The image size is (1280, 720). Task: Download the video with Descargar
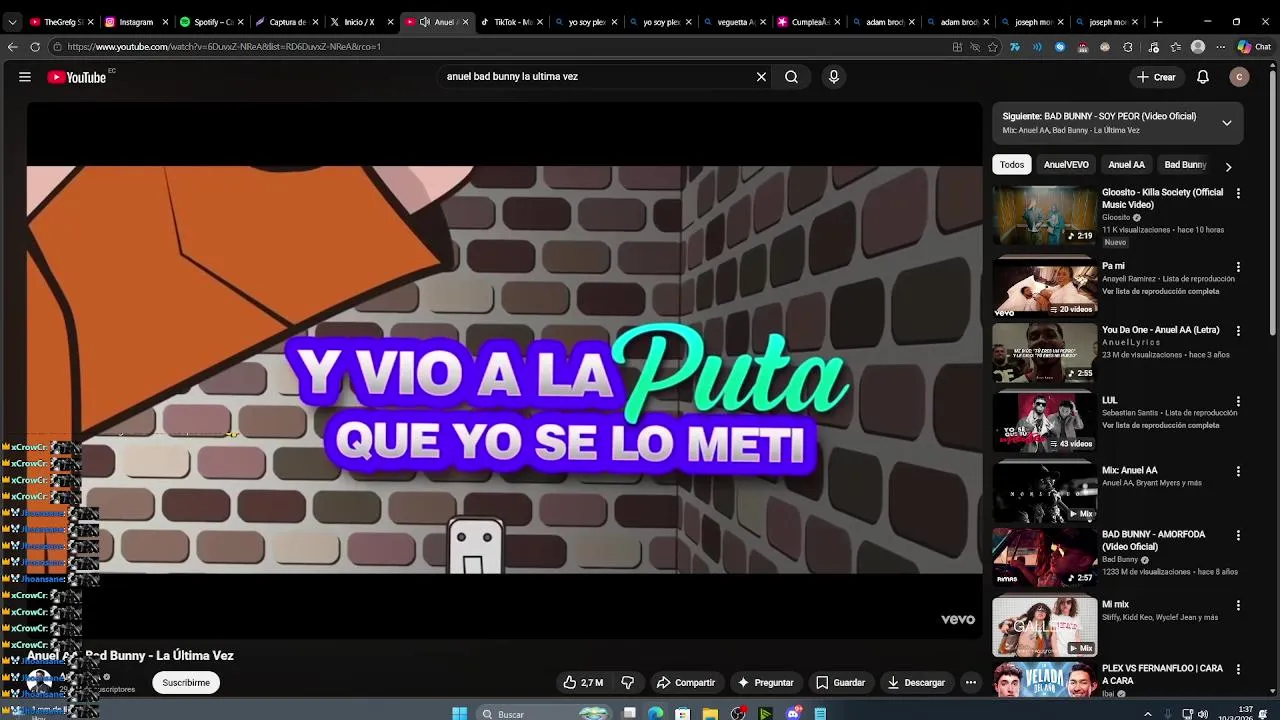(x=916, y=683)
